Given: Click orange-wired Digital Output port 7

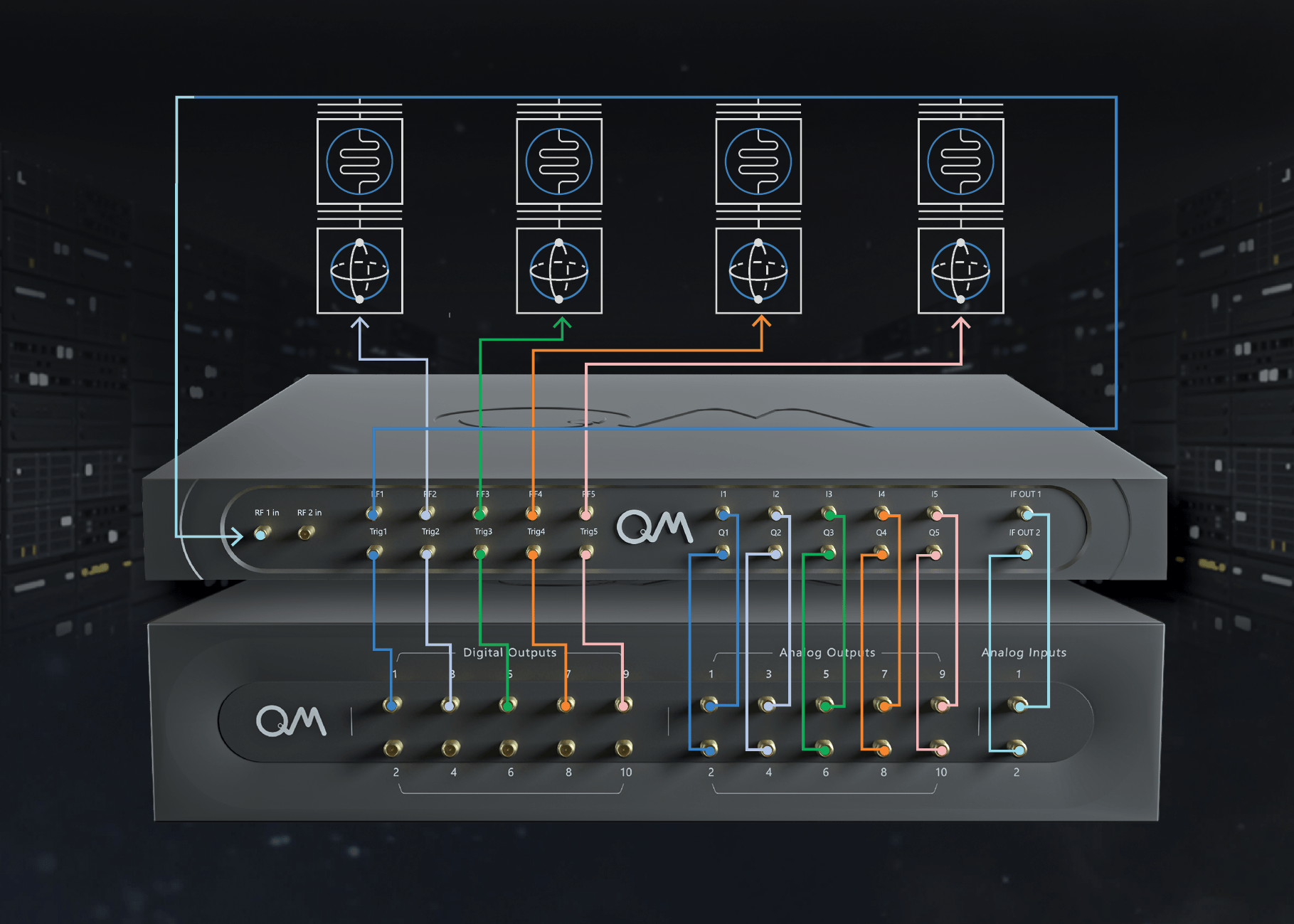Looking at the screenshot, I should point(566,705).
